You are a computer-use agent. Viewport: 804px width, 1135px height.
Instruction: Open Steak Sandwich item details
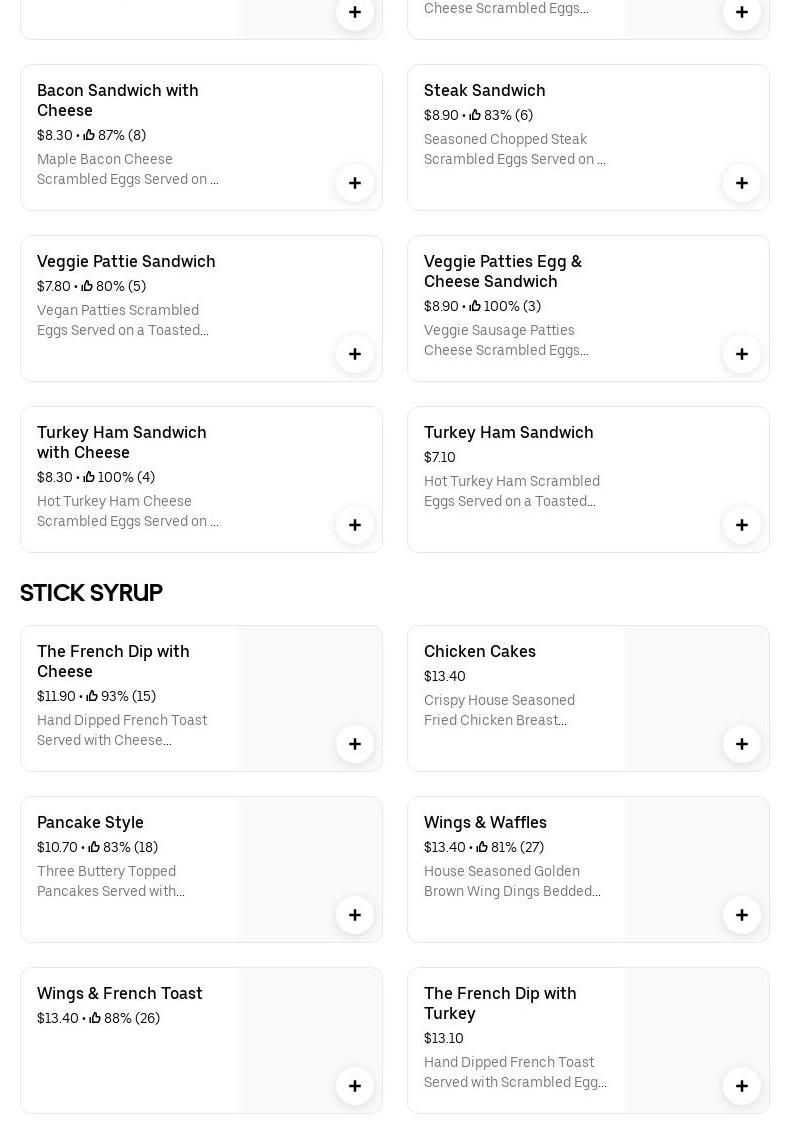click(484, 90)
